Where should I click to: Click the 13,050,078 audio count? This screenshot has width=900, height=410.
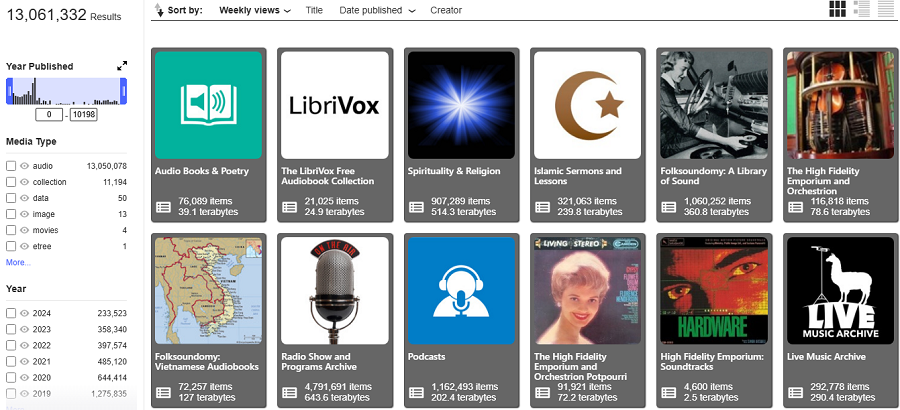point(107,166)
